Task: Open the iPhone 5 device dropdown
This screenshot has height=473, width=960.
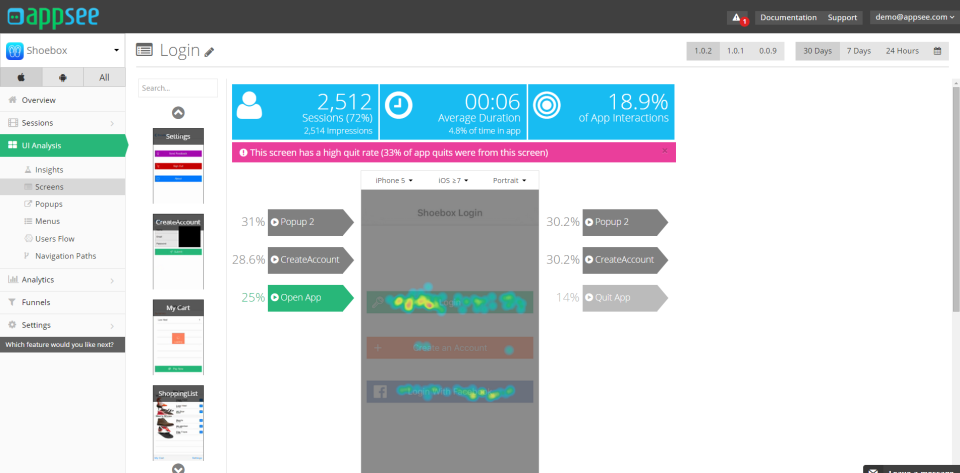Action: (x=394, y=181)
